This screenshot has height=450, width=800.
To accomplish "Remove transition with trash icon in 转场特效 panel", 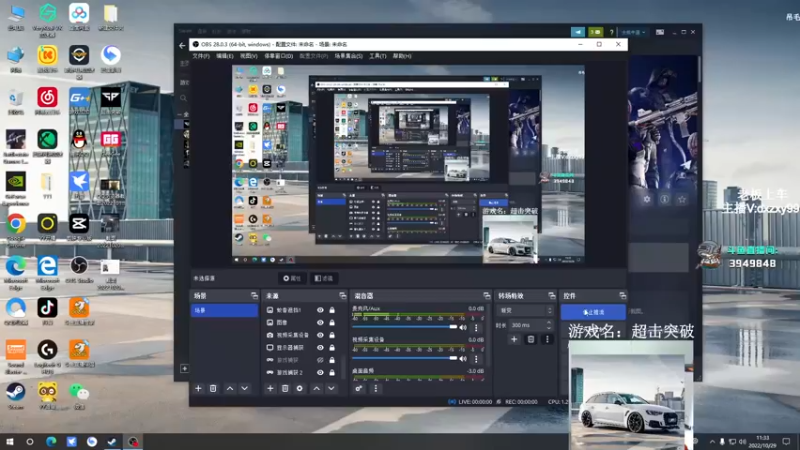I will click(x=531, y=339).
